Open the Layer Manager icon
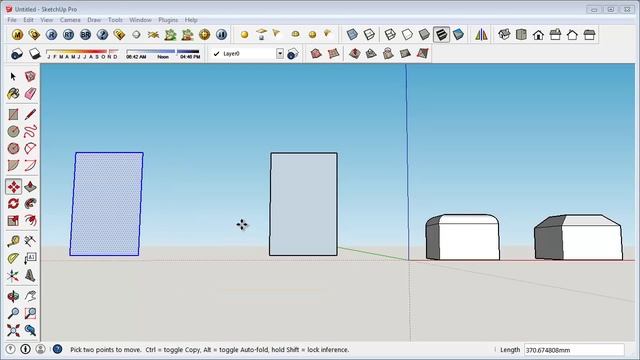 [293, 54]
